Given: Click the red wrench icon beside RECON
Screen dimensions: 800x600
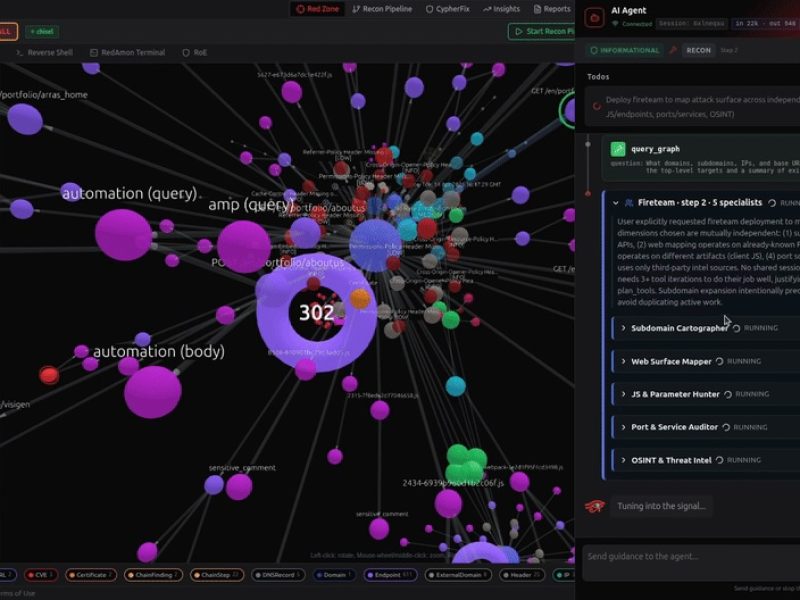Looking at the screenshot, I should point(673,50).
